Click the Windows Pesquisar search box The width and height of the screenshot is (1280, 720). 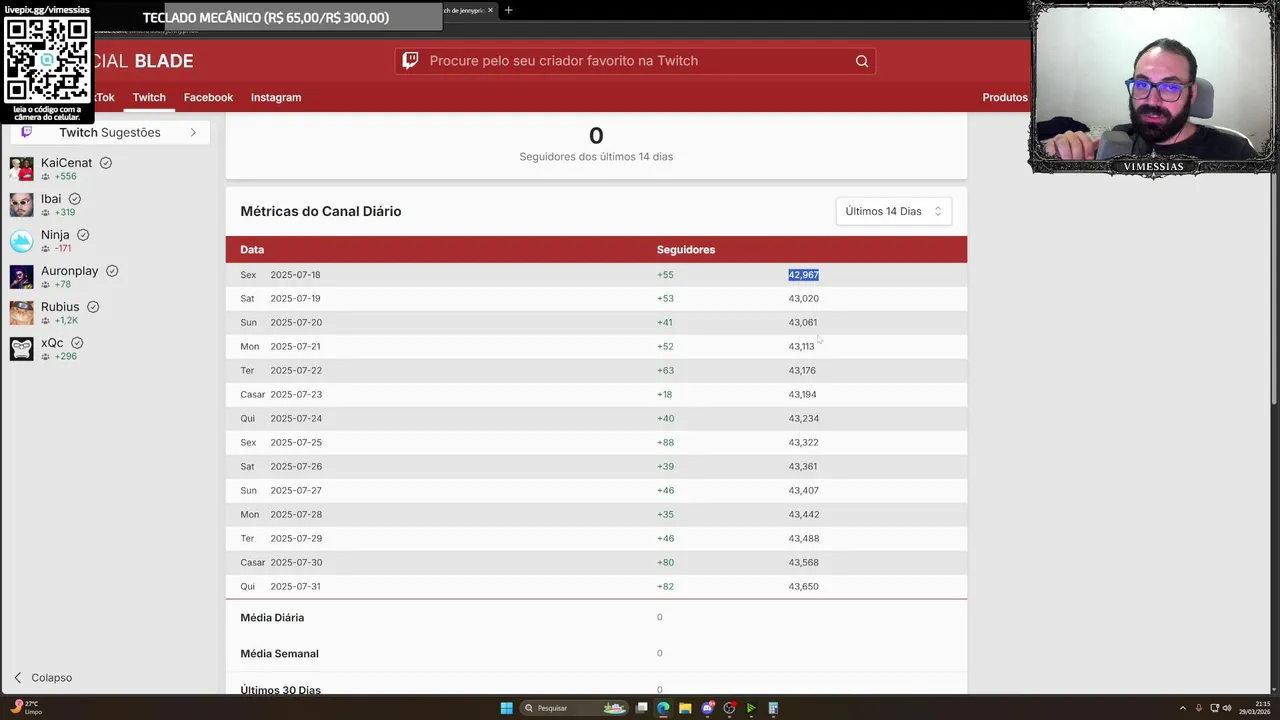click(572, 708)
